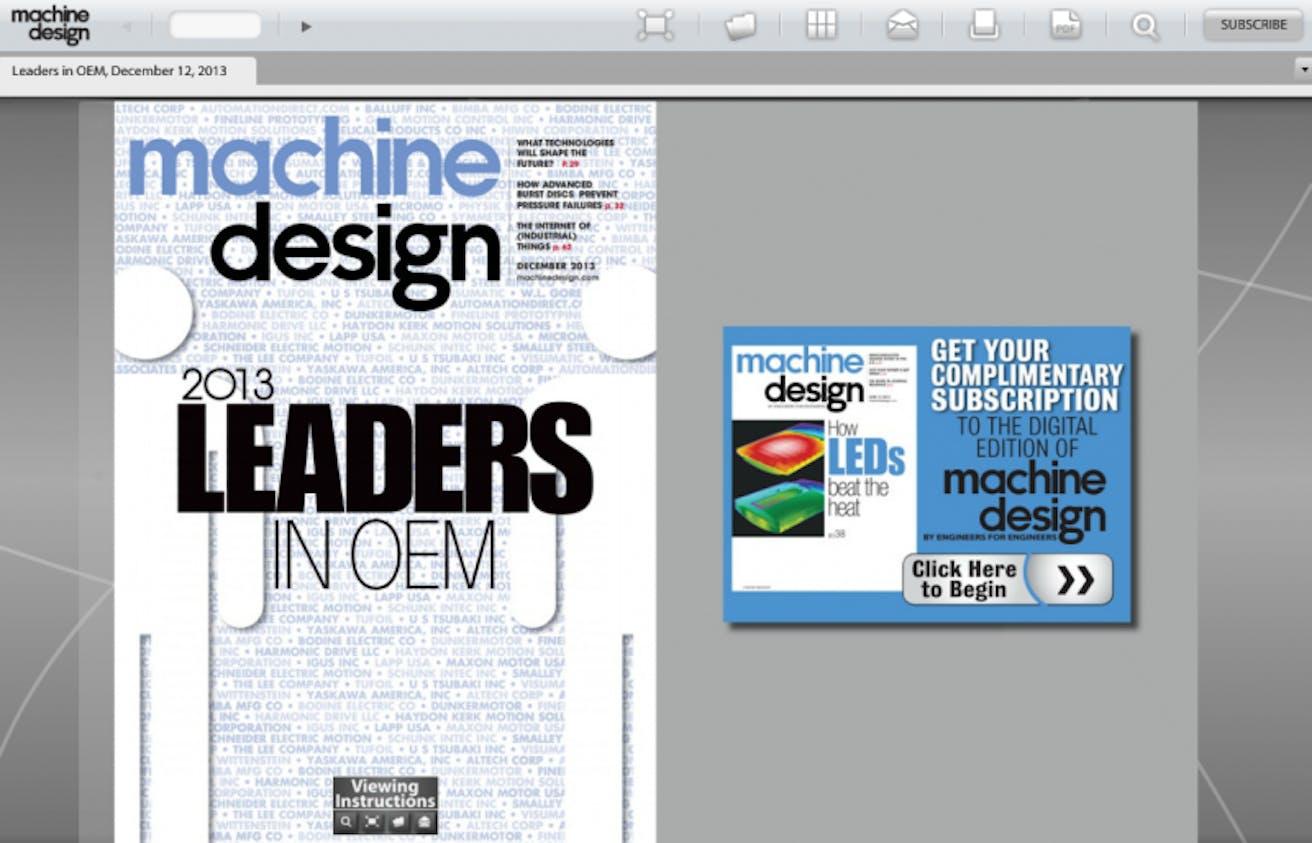Open the thumbnail grid view icon
Image resolution: width=1312 pixels, height=843 pixels.
(820, 26)
